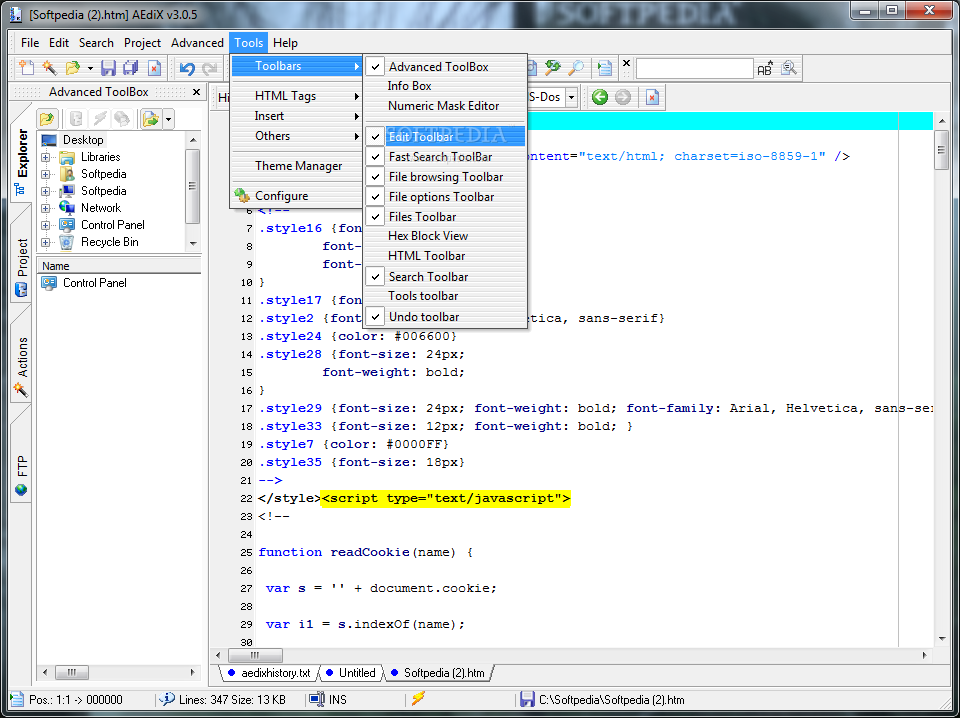
Task: Uncheck Advanced ToolBox in Toolbars submenu
Action: pyautogui.click(x=445, y=67)
